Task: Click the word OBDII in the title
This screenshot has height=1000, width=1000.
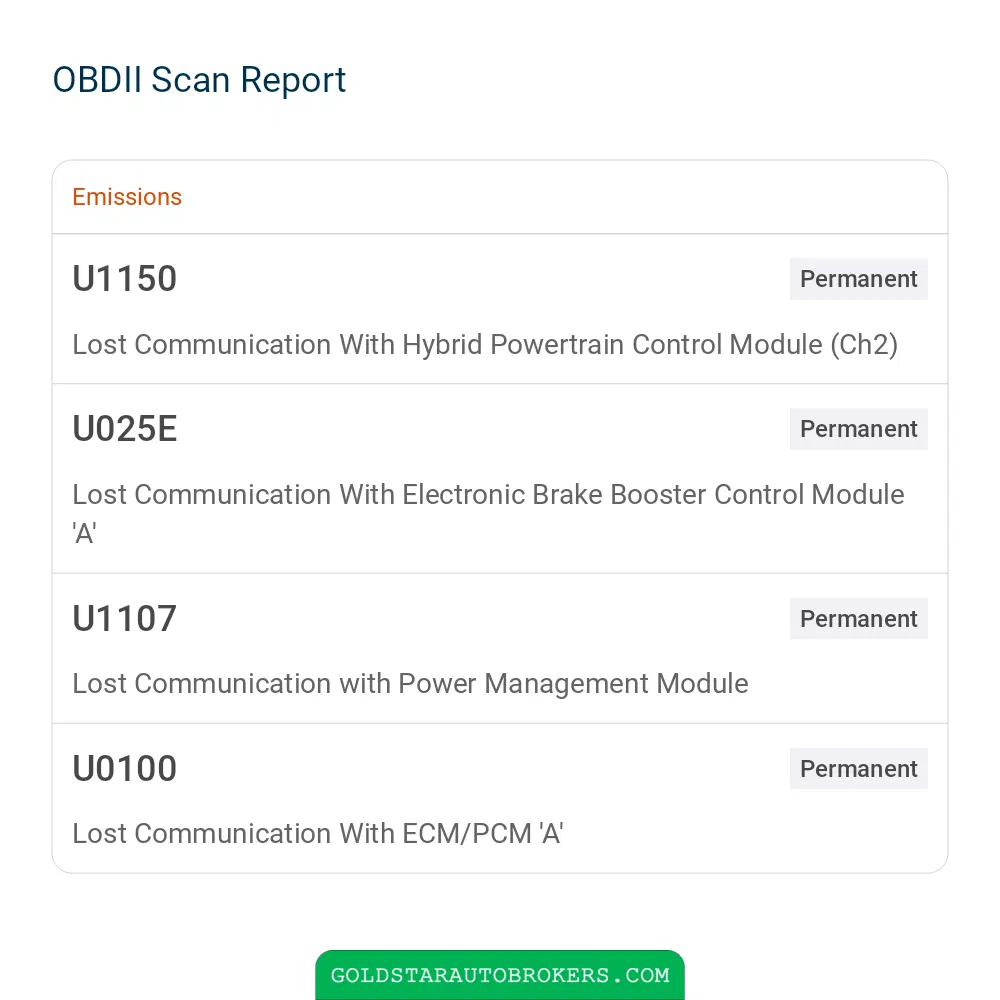Action: point(97,80)
